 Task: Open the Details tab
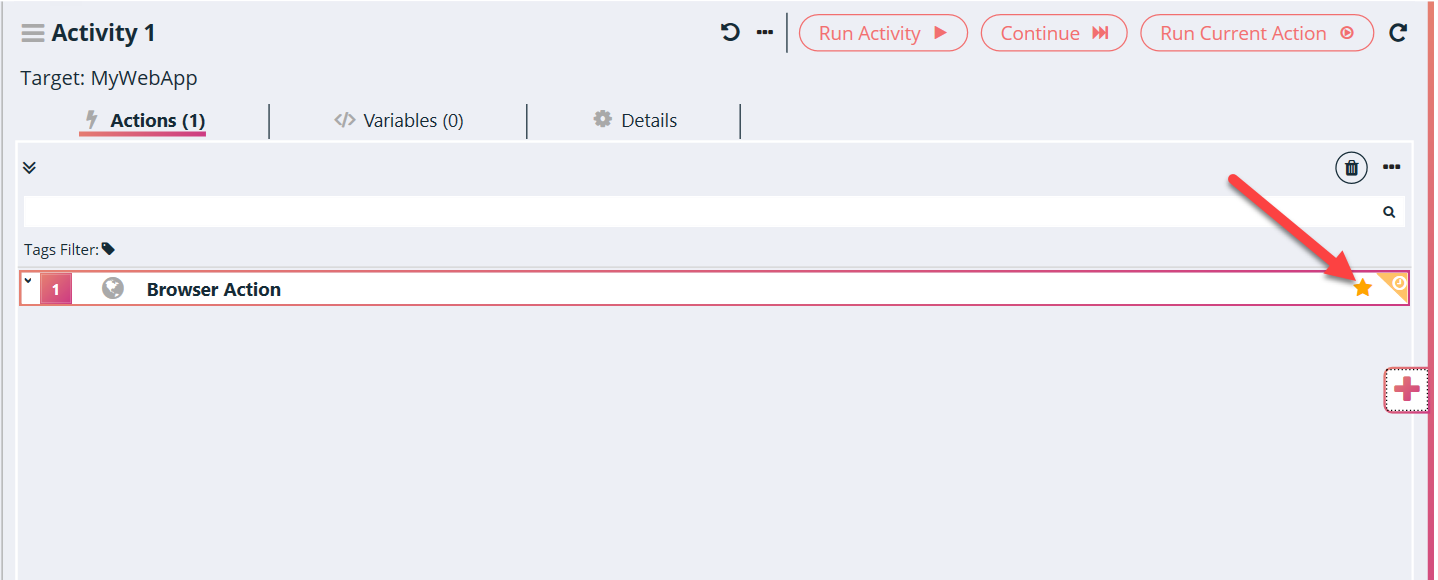tap(635, 121)
